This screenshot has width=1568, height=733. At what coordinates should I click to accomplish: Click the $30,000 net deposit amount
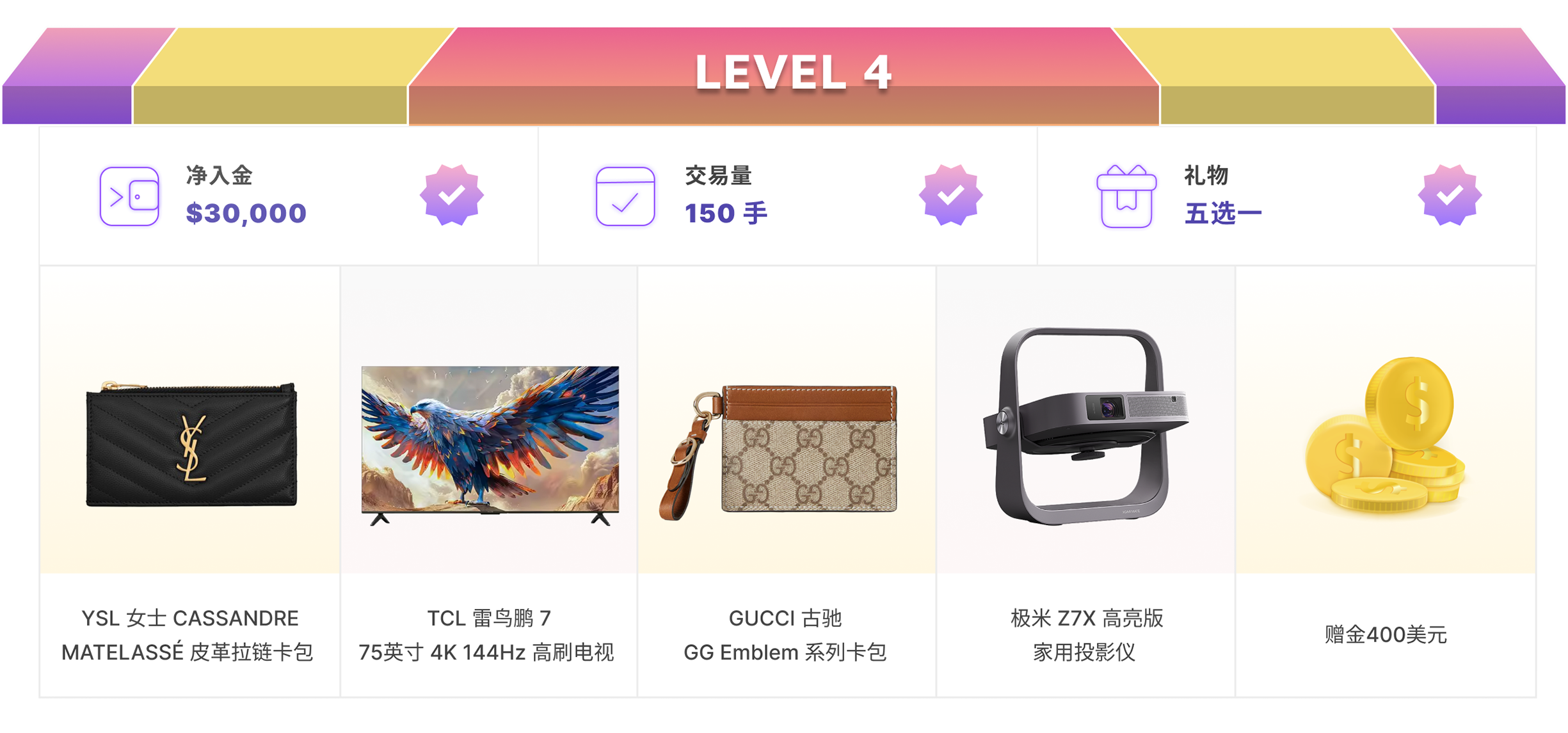click(x=246, y=213)
